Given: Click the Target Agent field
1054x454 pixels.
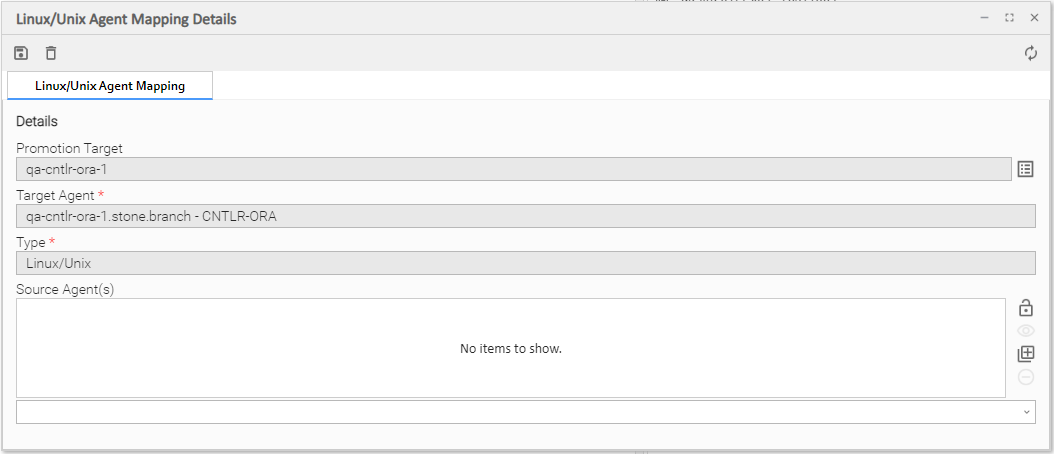Looking at the screenshot, I should click(525, 216).
